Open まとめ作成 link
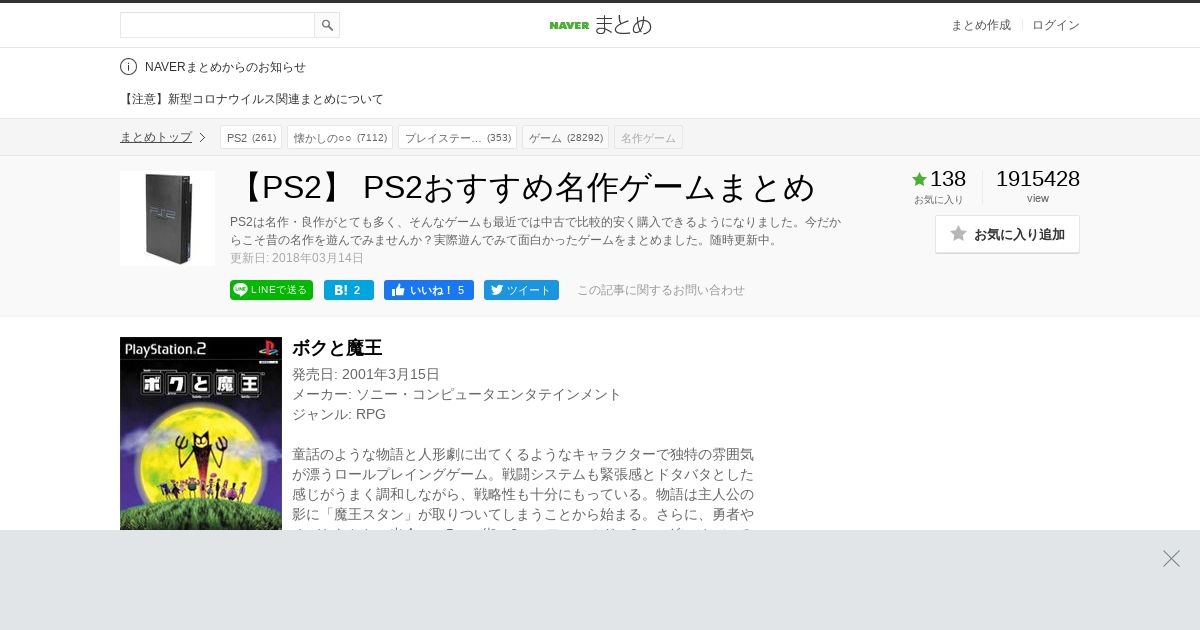This screenshot has width=1200, height=630. 980,25
